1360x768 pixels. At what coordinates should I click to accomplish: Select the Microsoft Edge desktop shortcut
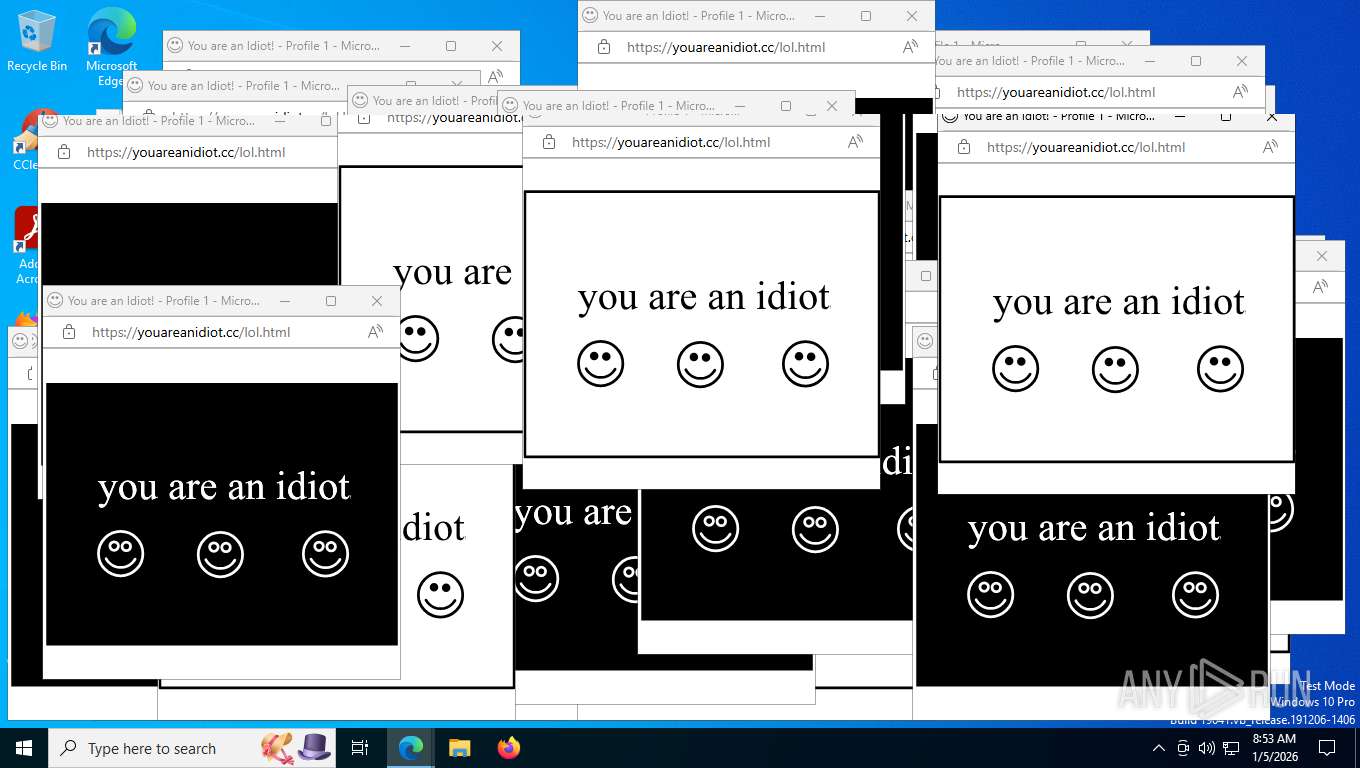point(111,47)
